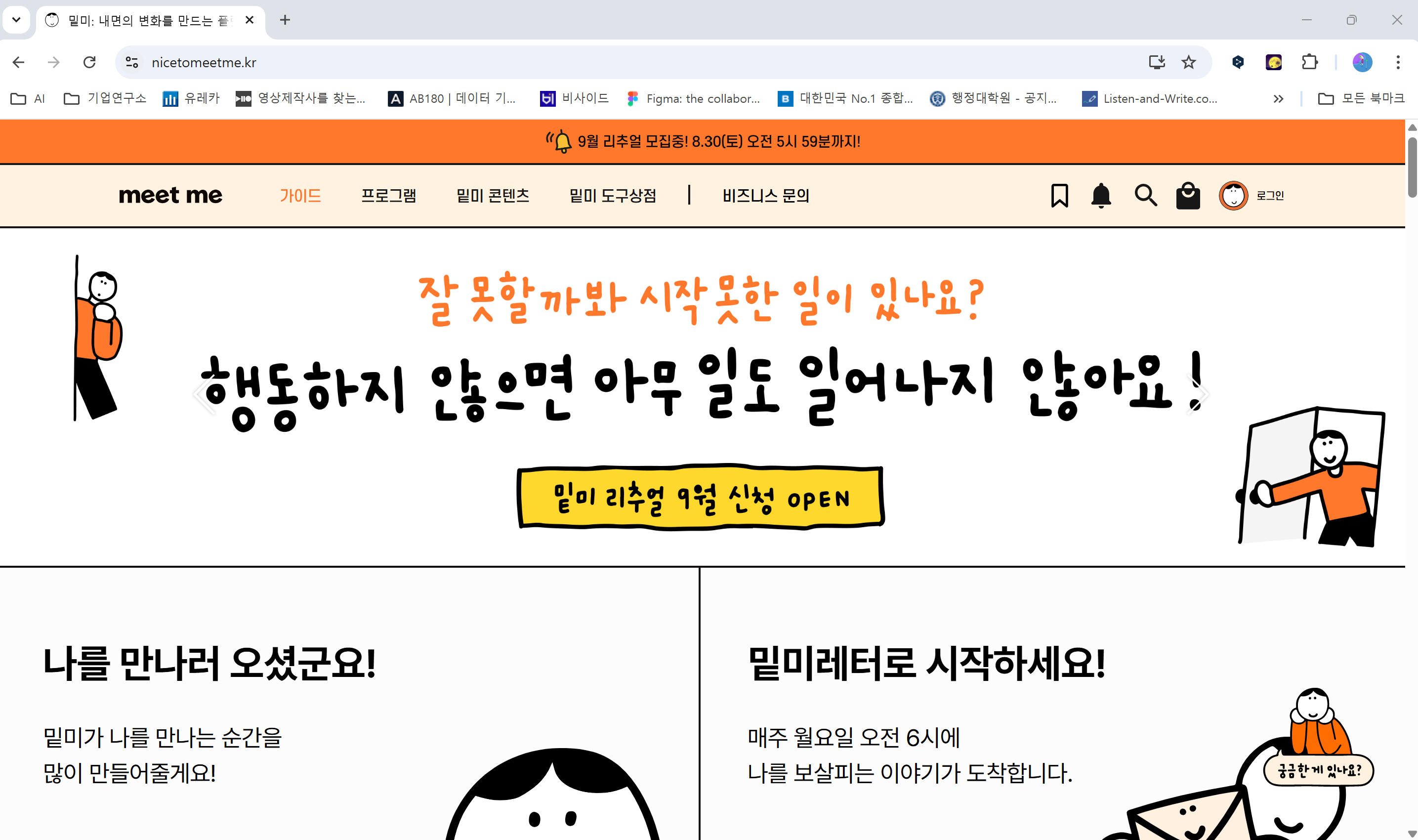Click the 잘 못할까봐 시작 못한 일이 있나요? text
The image size is (1418, 840).
701,299
